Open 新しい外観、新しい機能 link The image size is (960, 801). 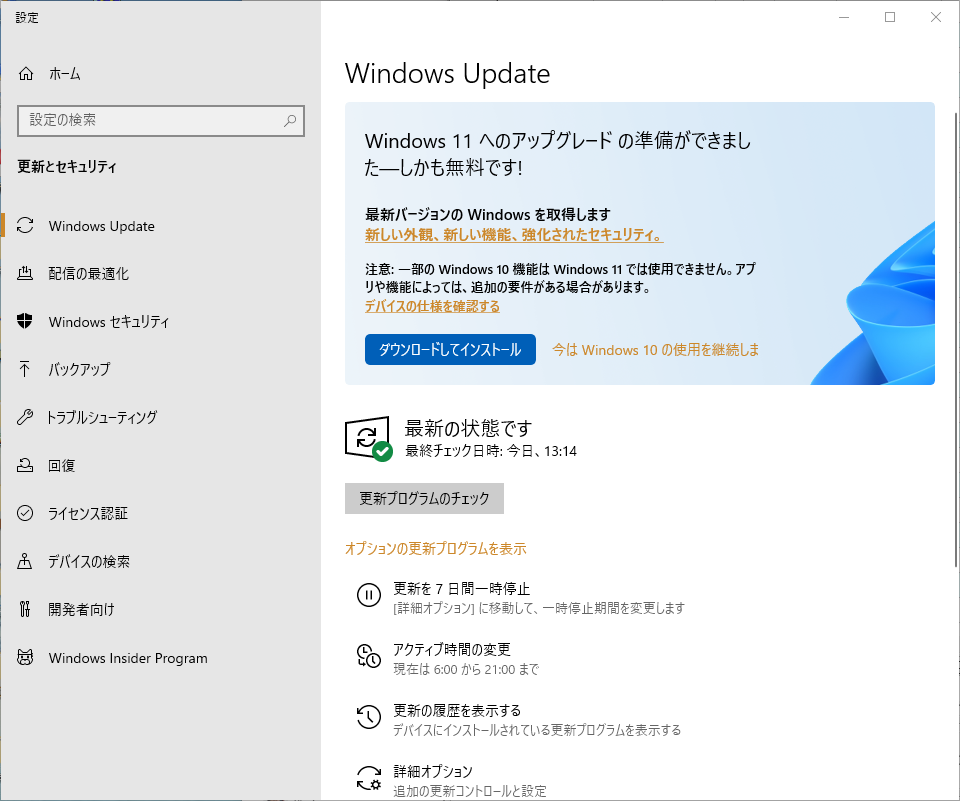click(514, 234)
